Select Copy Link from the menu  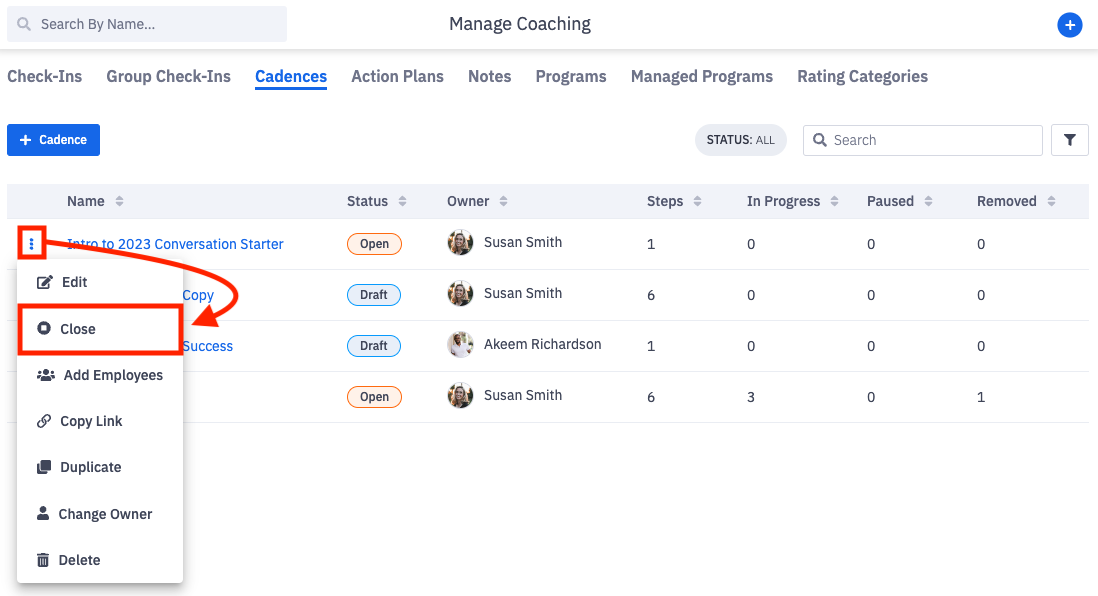click(x=90, y=421)
